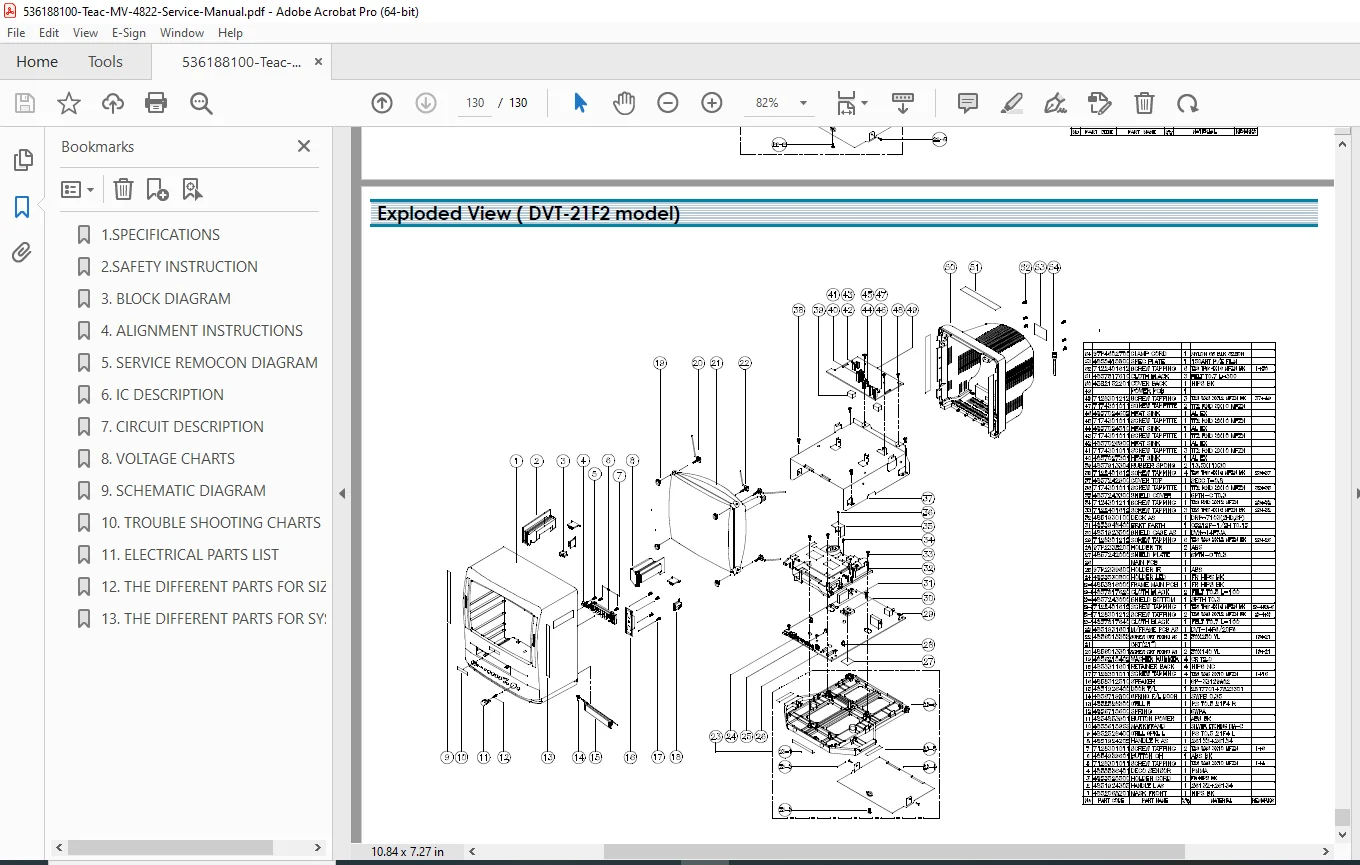Click the 10.84 x 7.27 in page size label
1360x865 pixels.
407,852
